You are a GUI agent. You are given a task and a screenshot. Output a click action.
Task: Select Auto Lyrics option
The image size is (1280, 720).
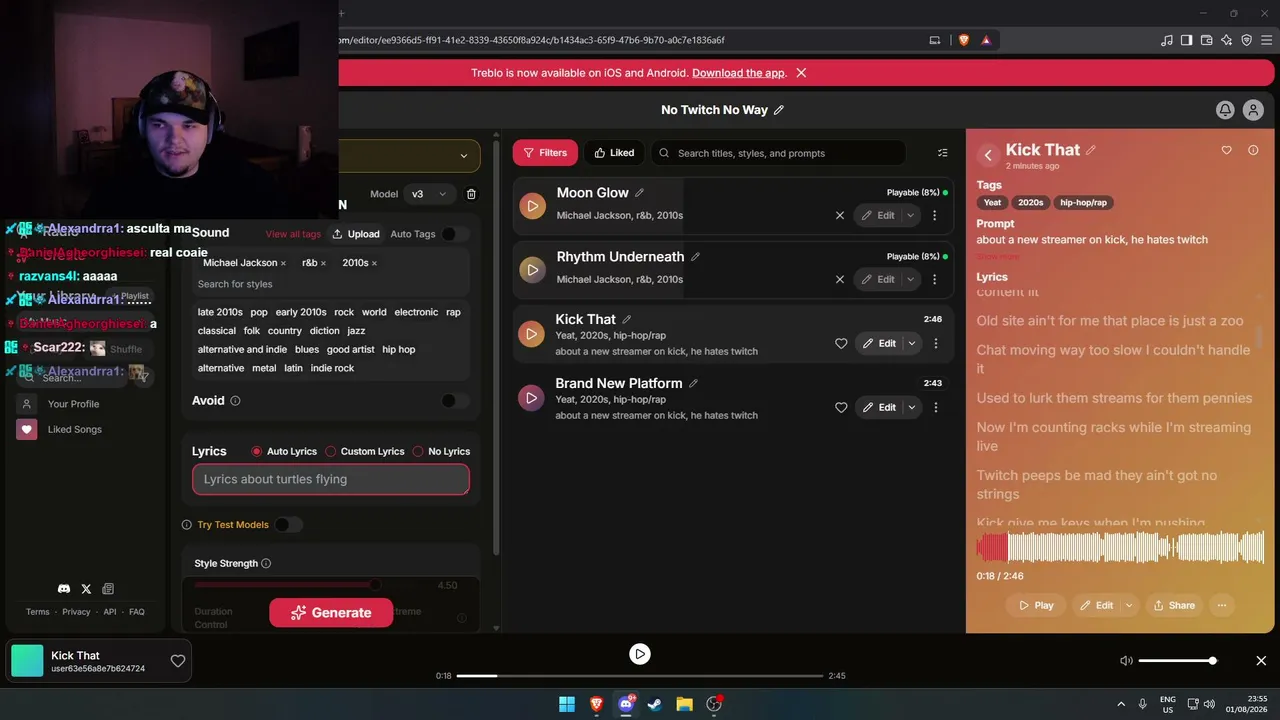coord(257,452)
